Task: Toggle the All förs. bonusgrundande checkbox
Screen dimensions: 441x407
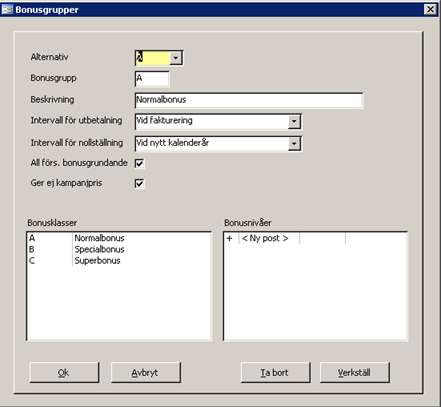Action: tap(139, 163)
